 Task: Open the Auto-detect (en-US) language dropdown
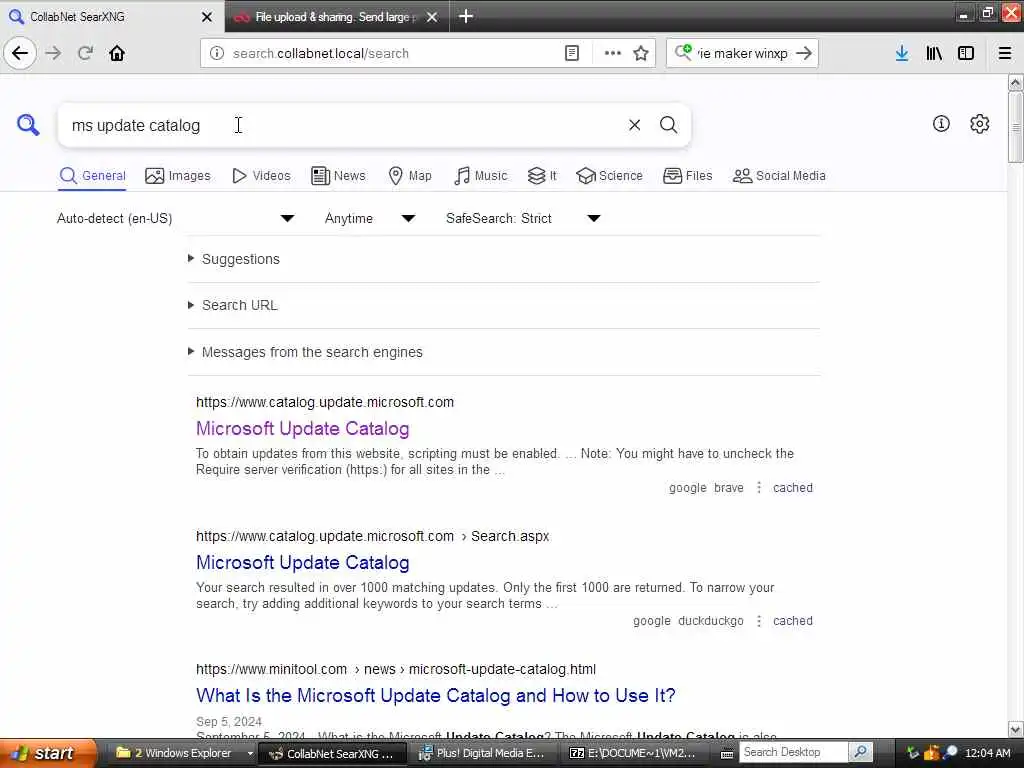point(176,218)
